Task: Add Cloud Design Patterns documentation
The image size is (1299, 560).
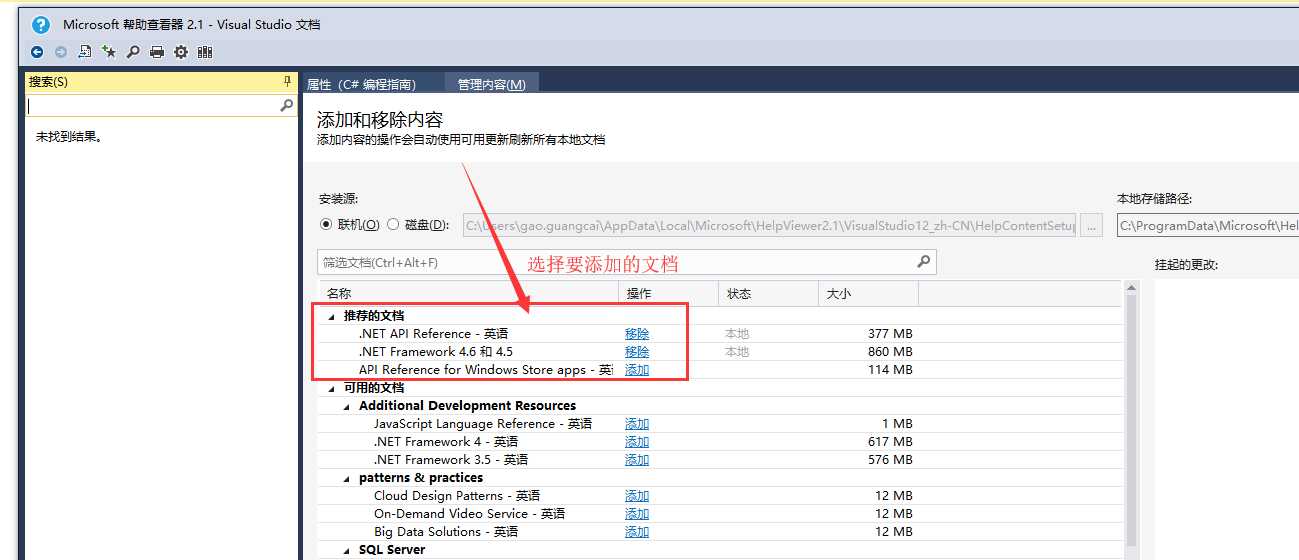Action: pos(637,496)
